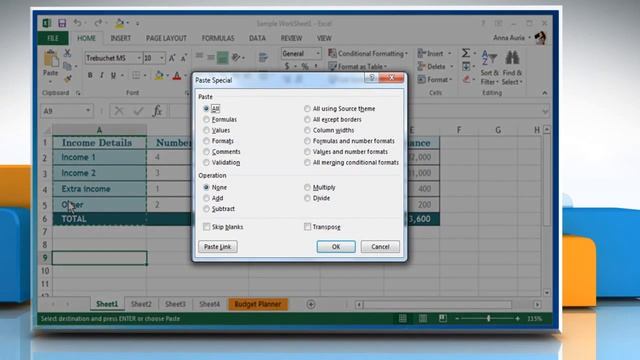Click the Orientation text angle icon
This screenshot has width=640, height=360.
pos(236,58)
